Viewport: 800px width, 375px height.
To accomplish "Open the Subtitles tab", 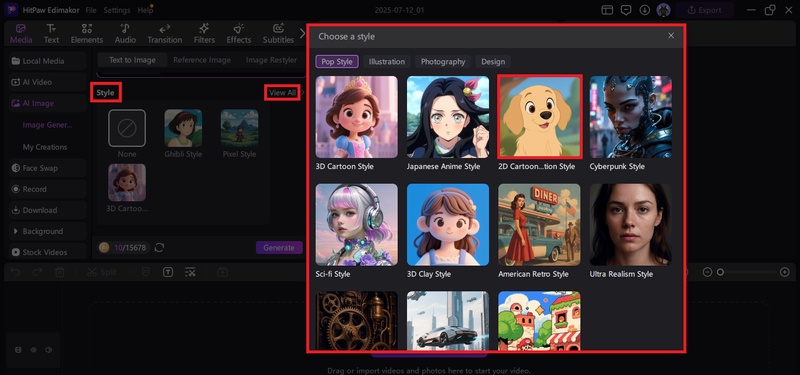I will pyautogui.click(x=278, y=34).
